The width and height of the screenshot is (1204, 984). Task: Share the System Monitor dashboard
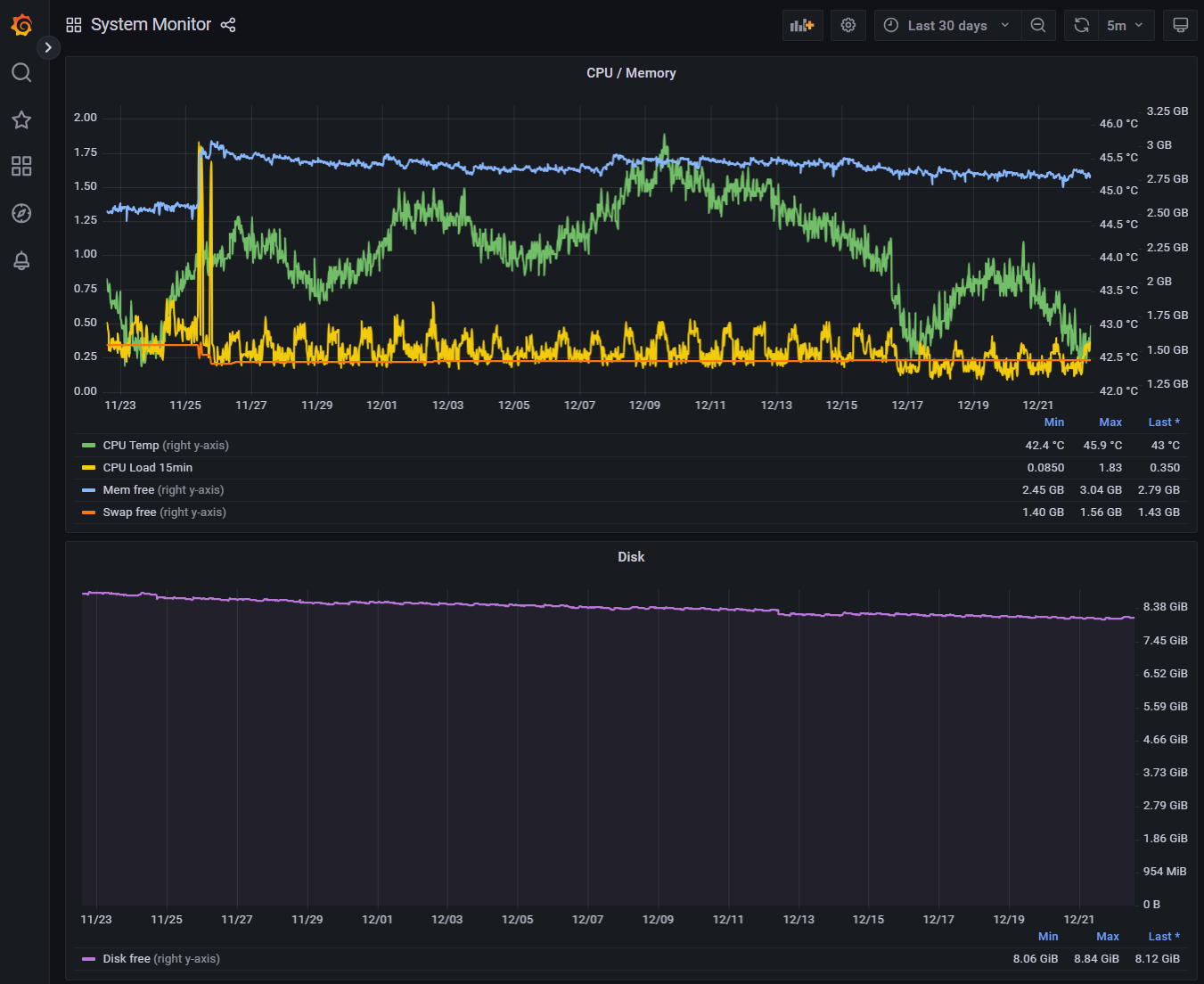(228, 25)
